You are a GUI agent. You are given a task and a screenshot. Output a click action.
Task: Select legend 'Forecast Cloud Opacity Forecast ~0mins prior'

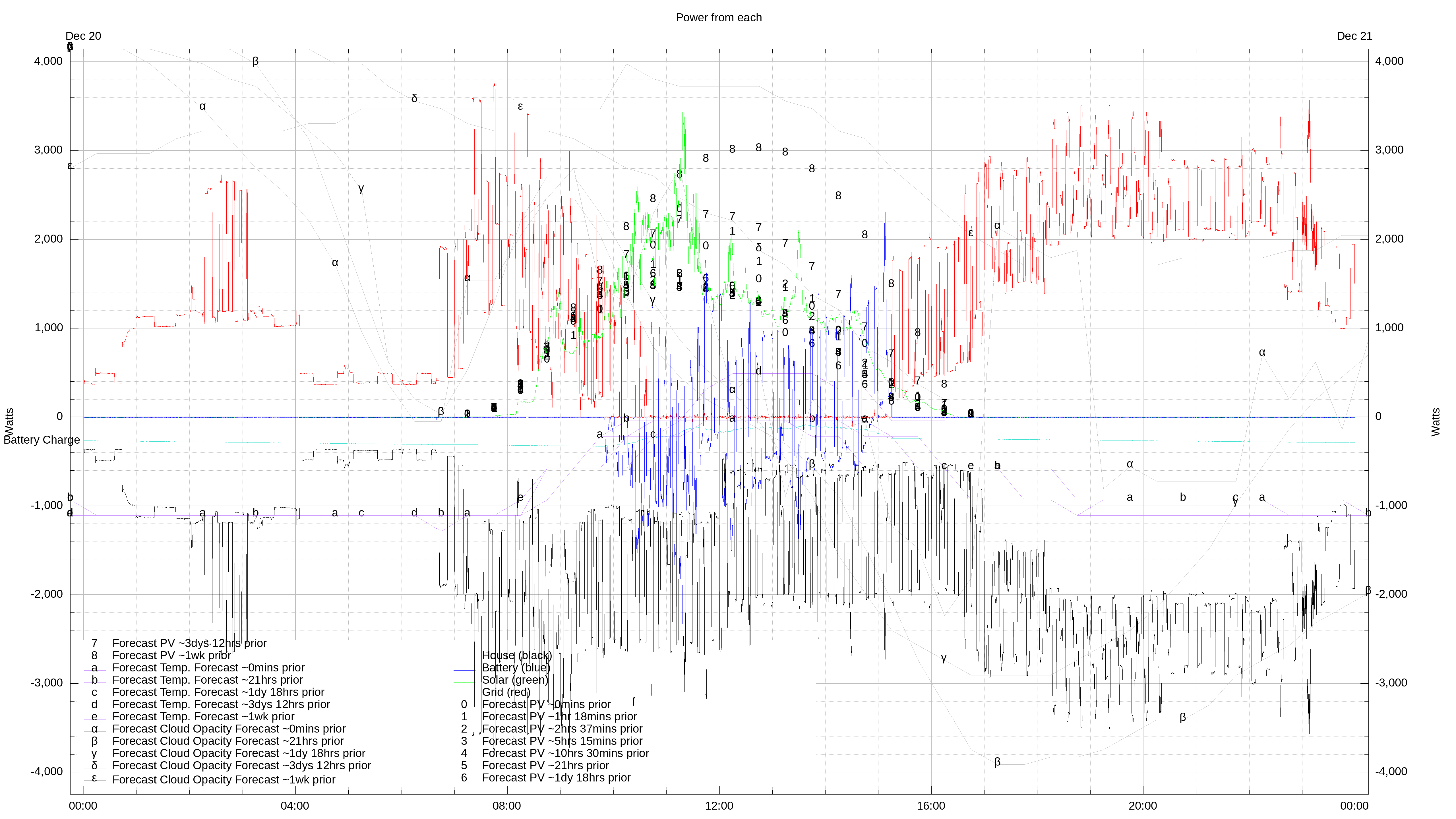(x=229, y=729)
